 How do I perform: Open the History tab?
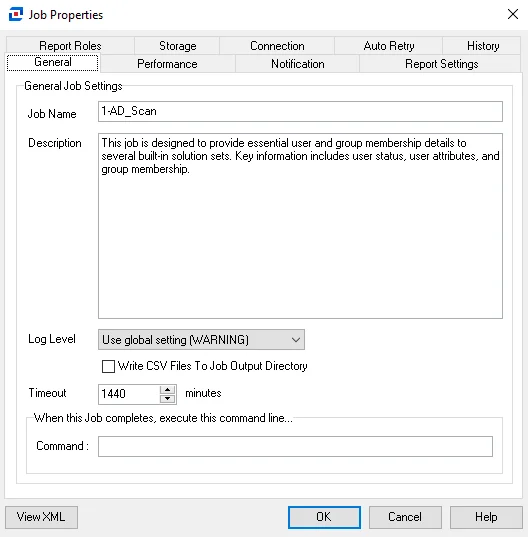coord(483,46)
